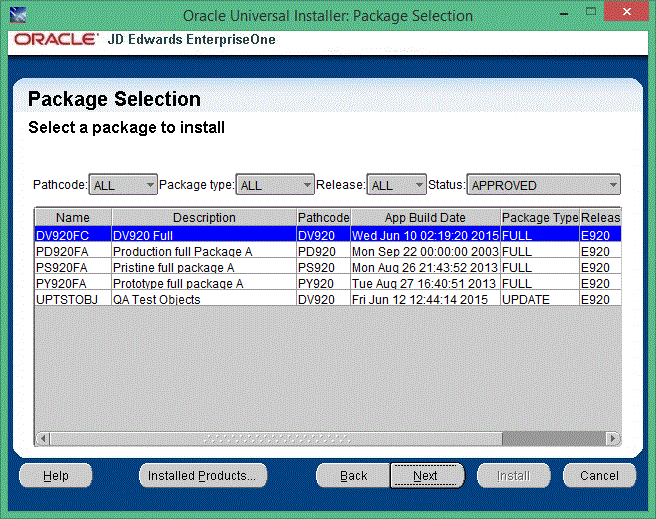The width and height of the screenshot is (656, 519).
Task: Maximize the installer window
Action: click(x=591, y=12)
